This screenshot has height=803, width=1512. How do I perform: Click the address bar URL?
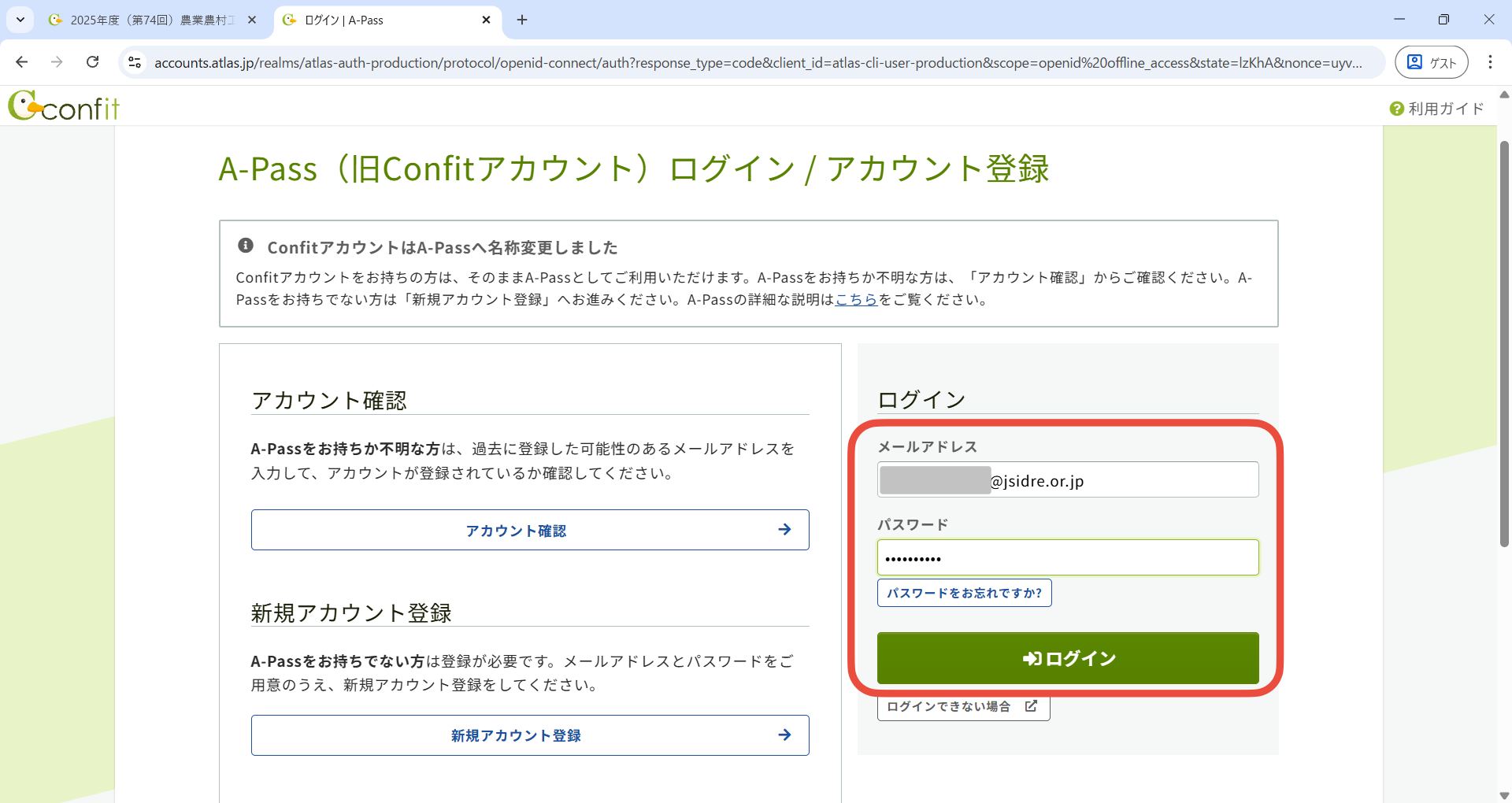pos(758,62)
